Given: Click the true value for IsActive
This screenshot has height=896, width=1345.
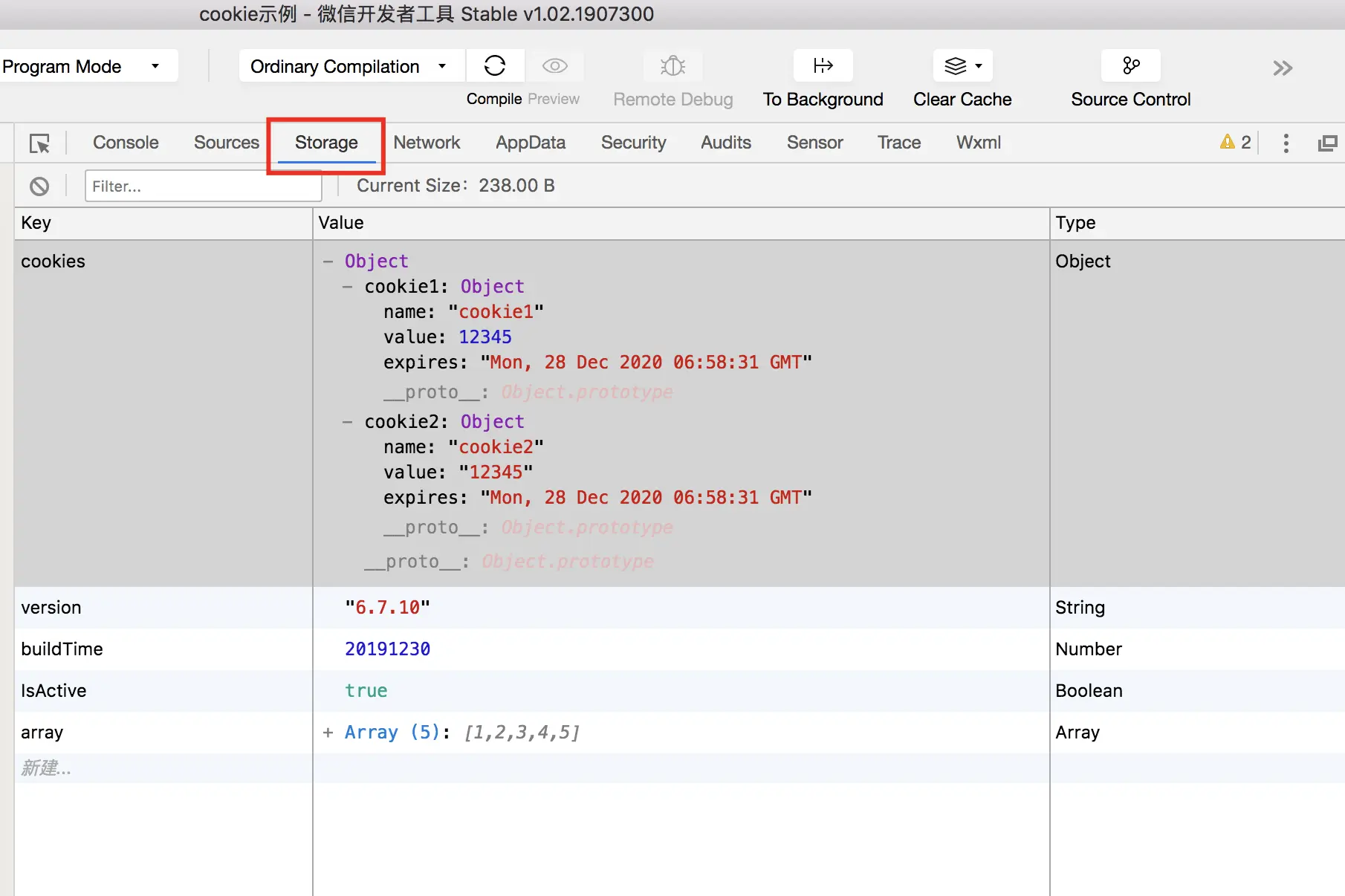Looking at the screenshot, I should click(366, 691).
